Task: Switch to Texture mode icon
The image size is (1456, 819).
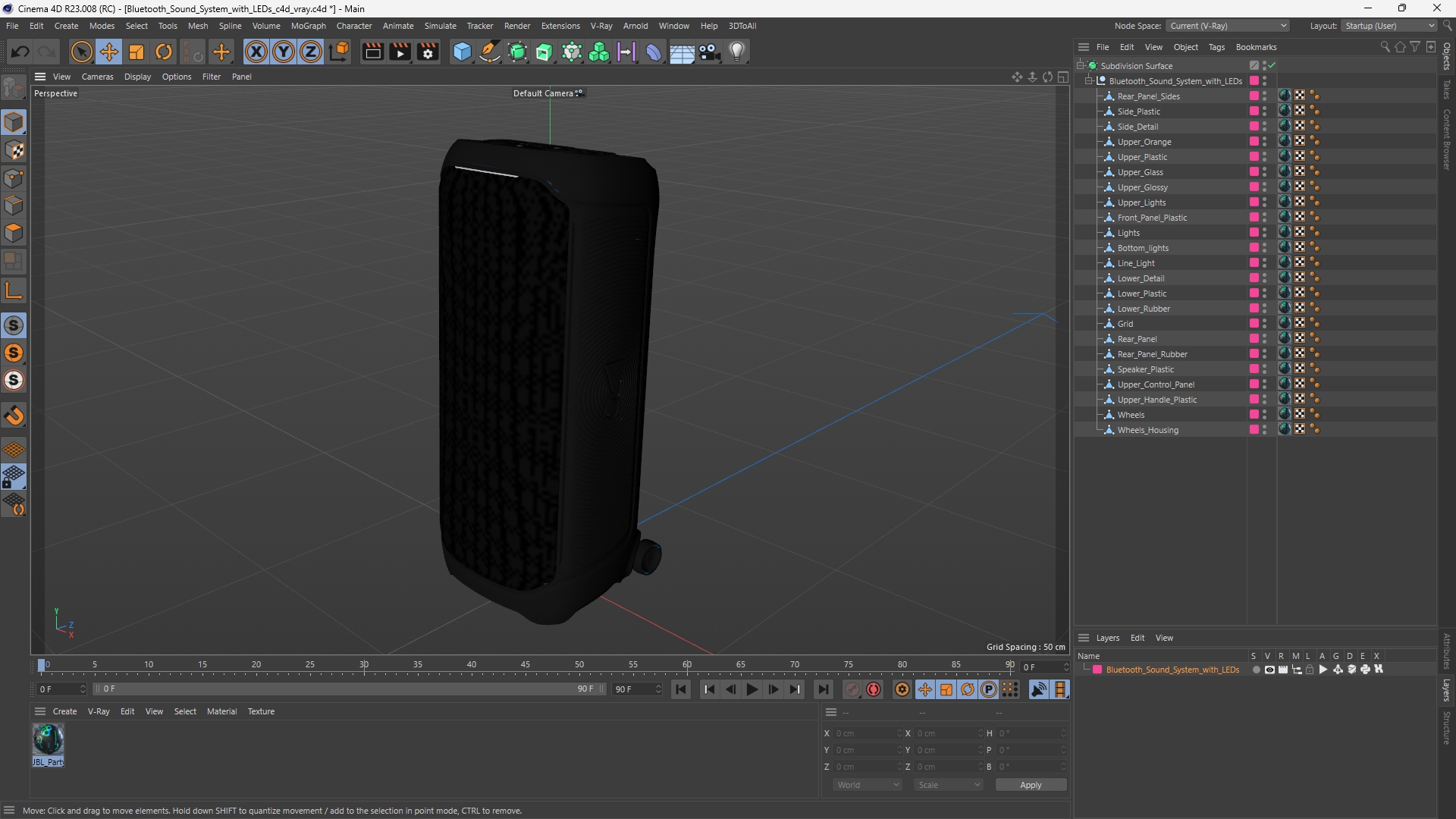Action: 14,150
